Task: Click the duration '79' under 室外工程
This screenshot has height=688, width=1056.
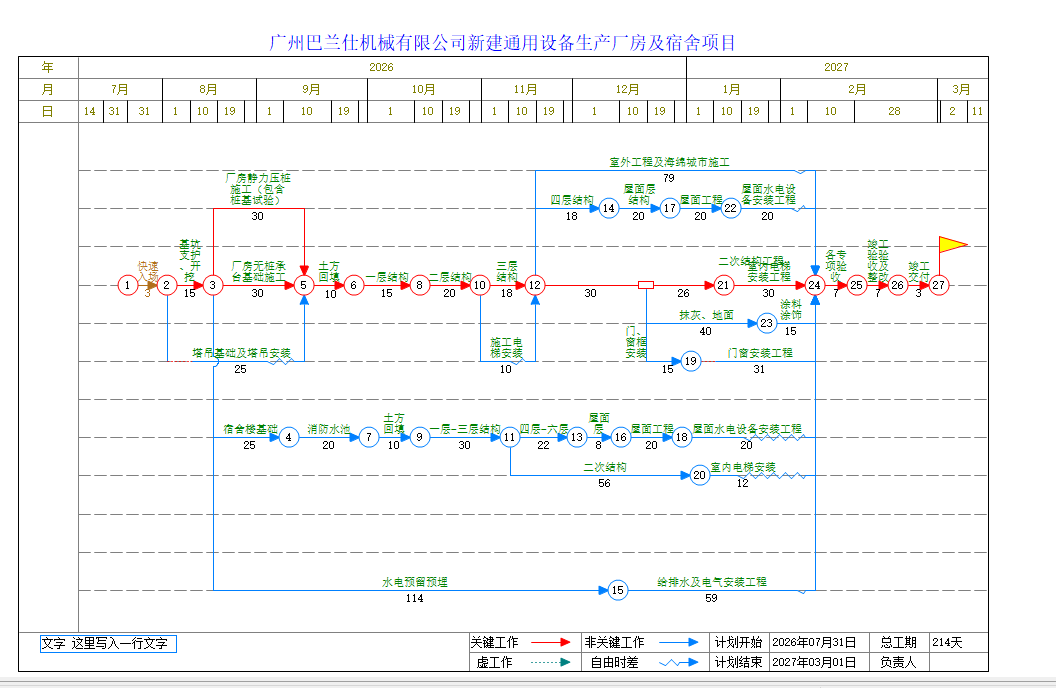Action: pos(669,178)
